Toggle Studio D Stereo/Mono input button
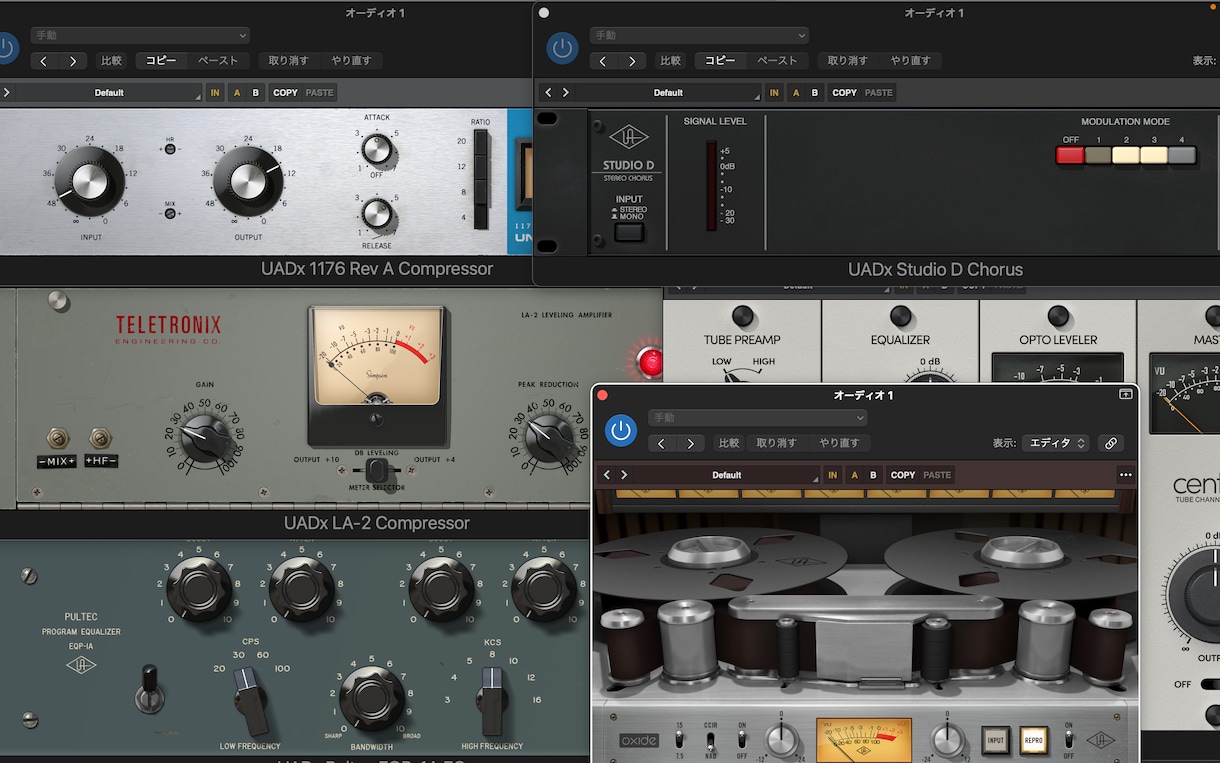Viewport: 1220px width, 763px height. point(629,233)
